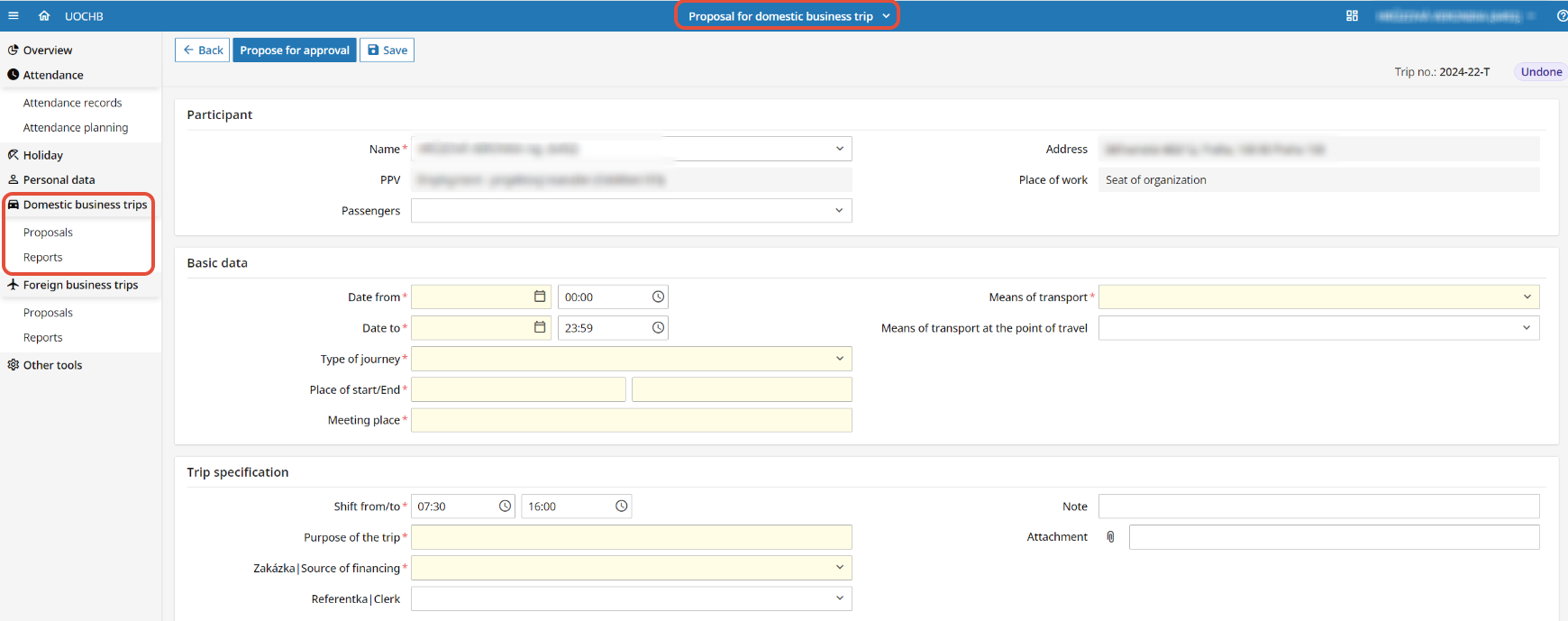This screenshot has width=1568, height=621.
Task: Open calendar picker for Date to
Action: pos(540,327)
